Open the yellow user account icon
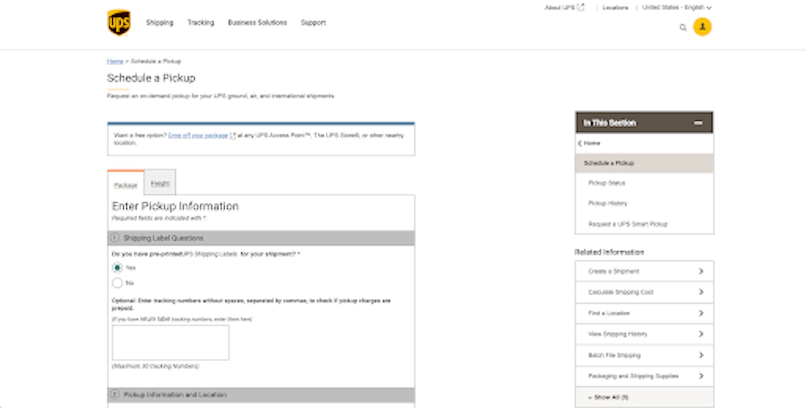Viewport: 806px width, 408px height. pos(702,27)
